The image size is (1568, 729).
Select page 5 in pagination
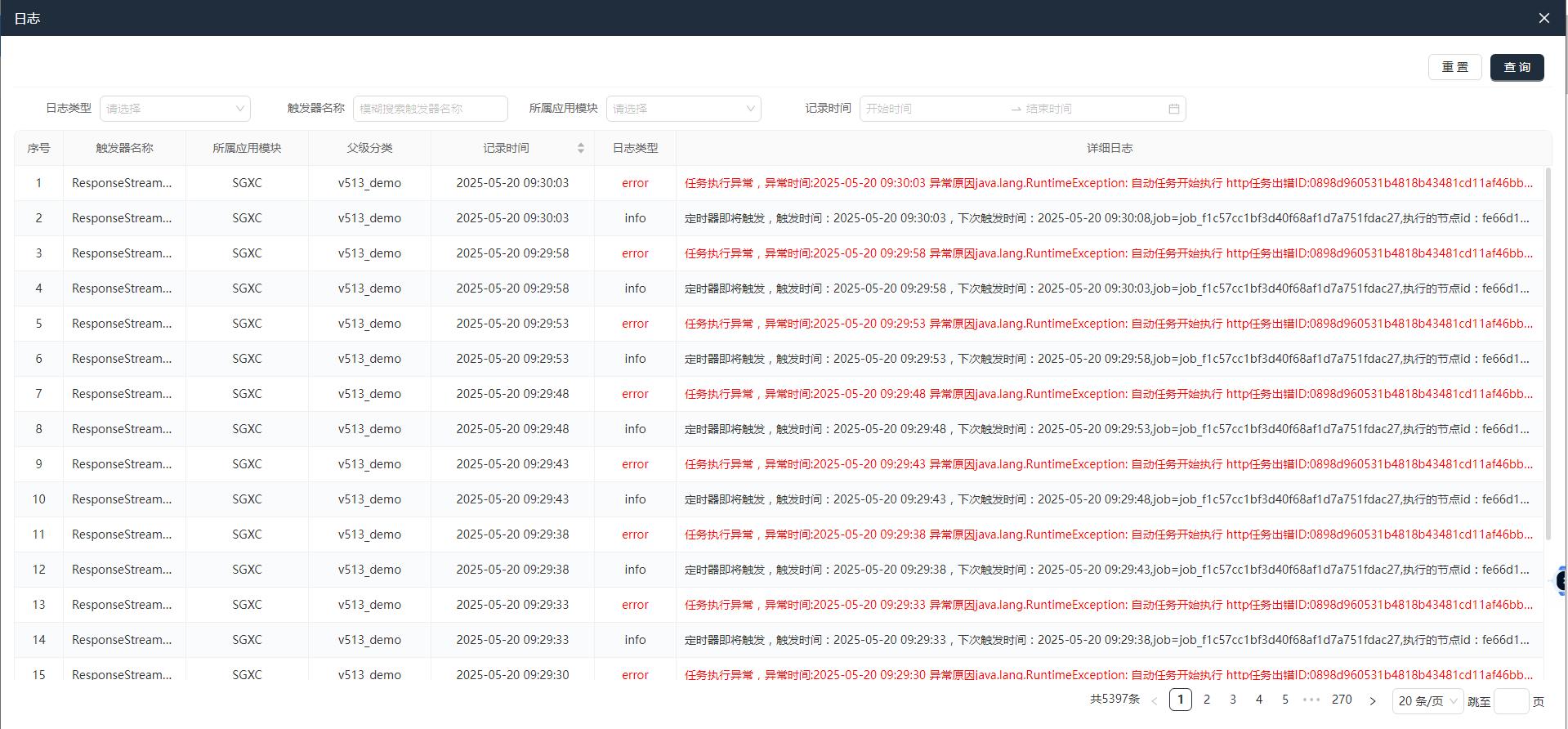[1285, 700]
